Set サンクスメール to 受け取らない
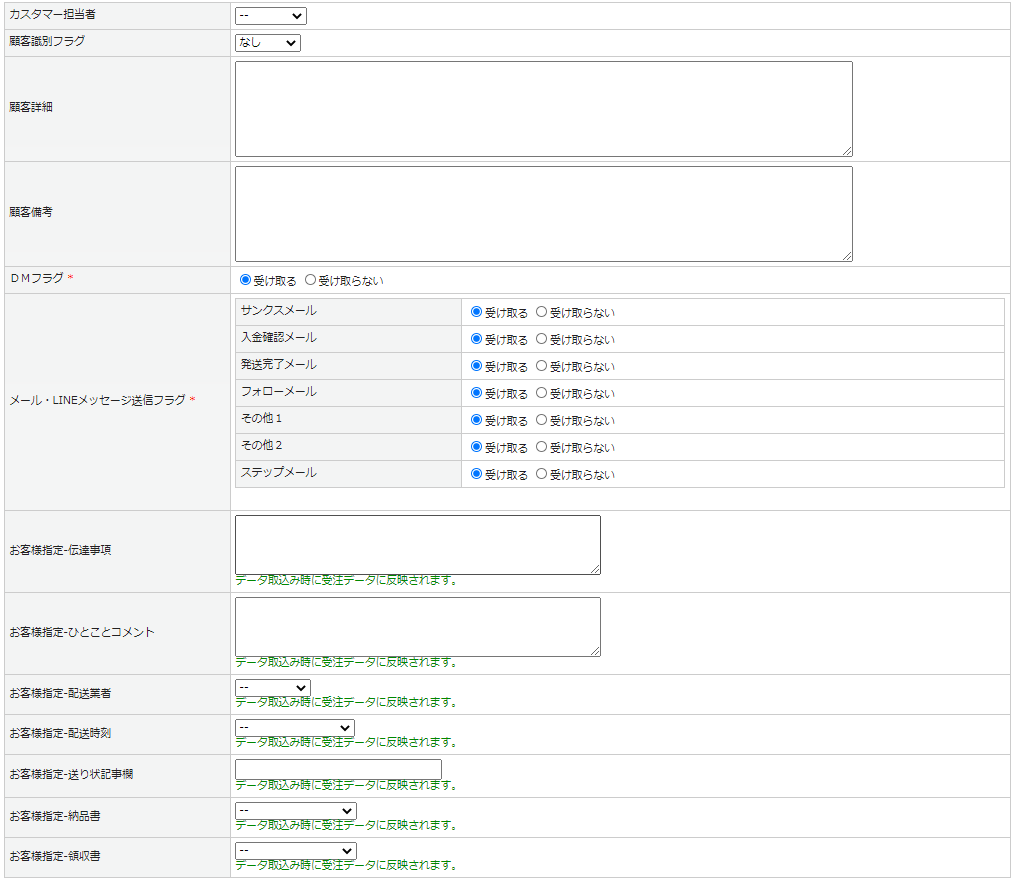1015x880 pixels. [542, 313]
